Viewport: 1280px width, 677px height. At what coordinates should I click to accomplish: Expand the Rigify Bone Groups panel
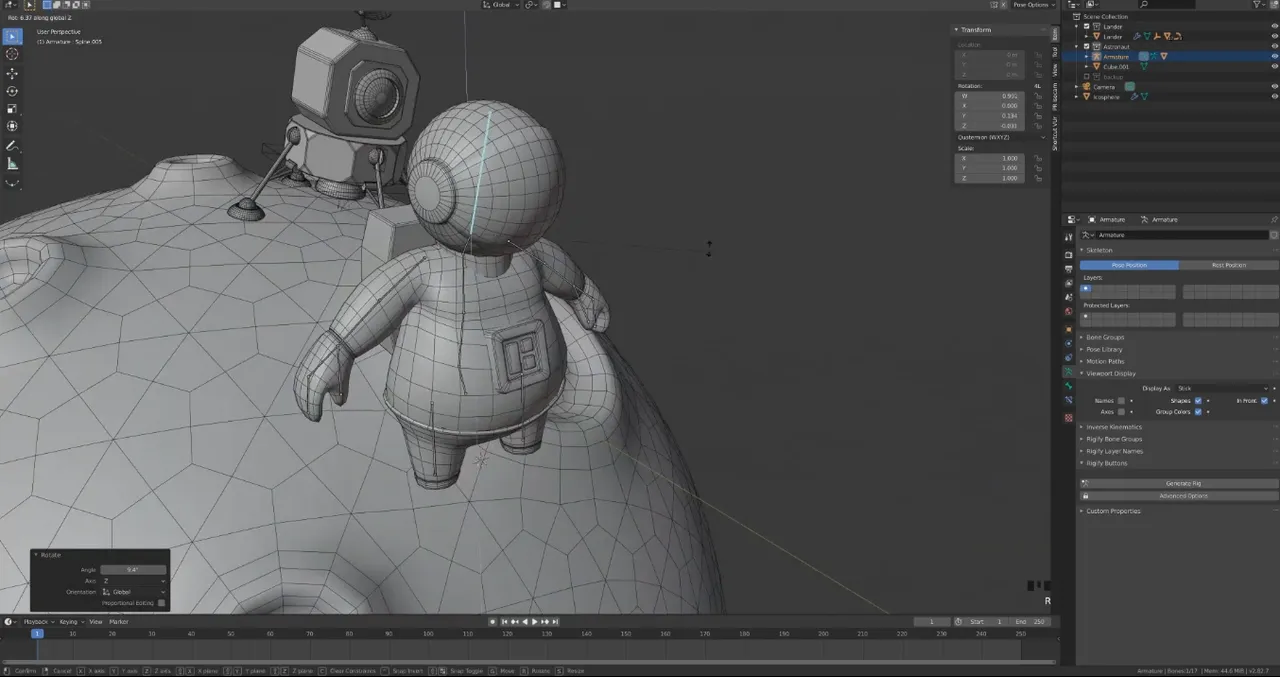pyautogui.click(x=1113, y=439)
